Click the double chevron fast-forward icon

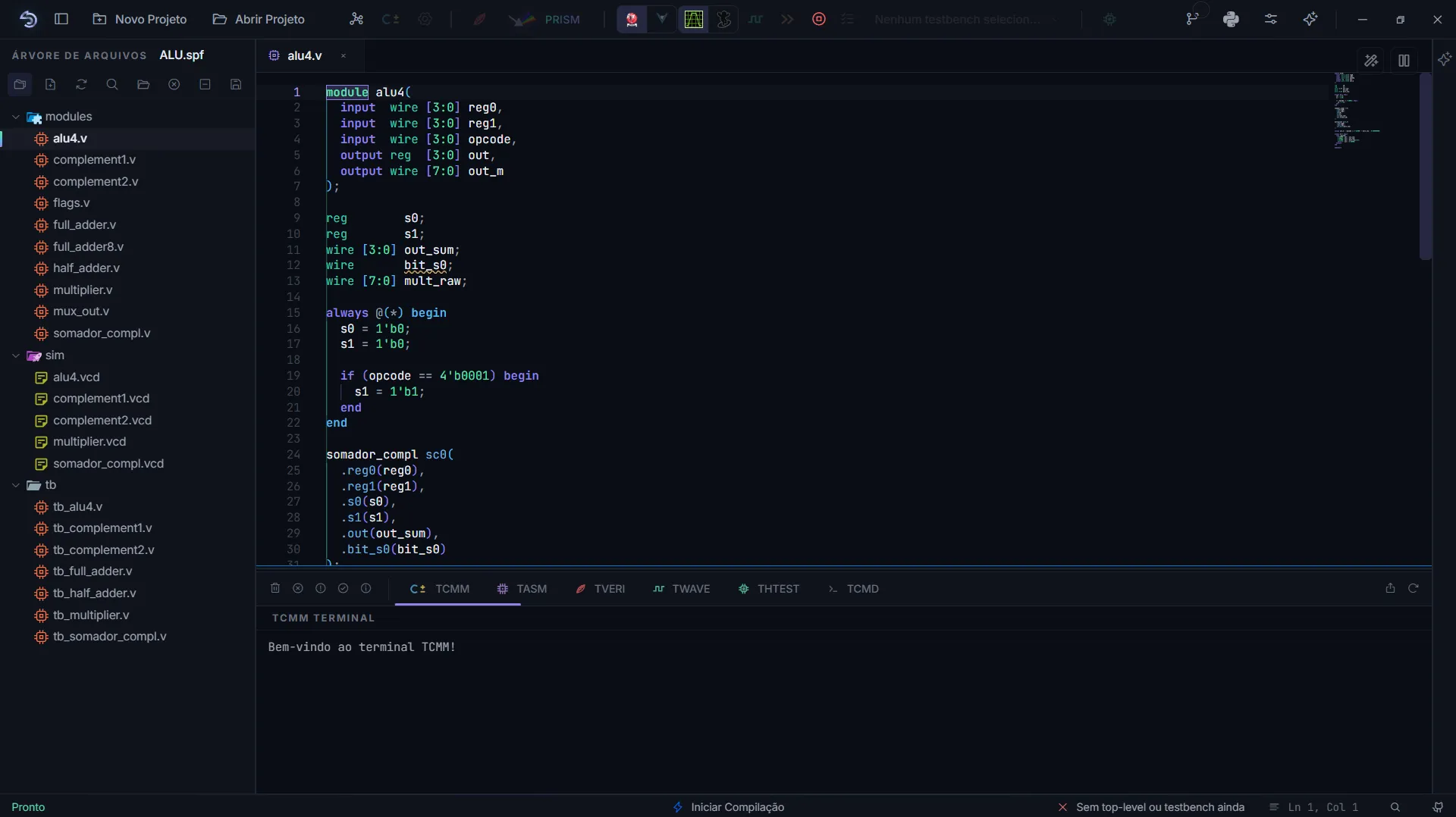[787, 19]
